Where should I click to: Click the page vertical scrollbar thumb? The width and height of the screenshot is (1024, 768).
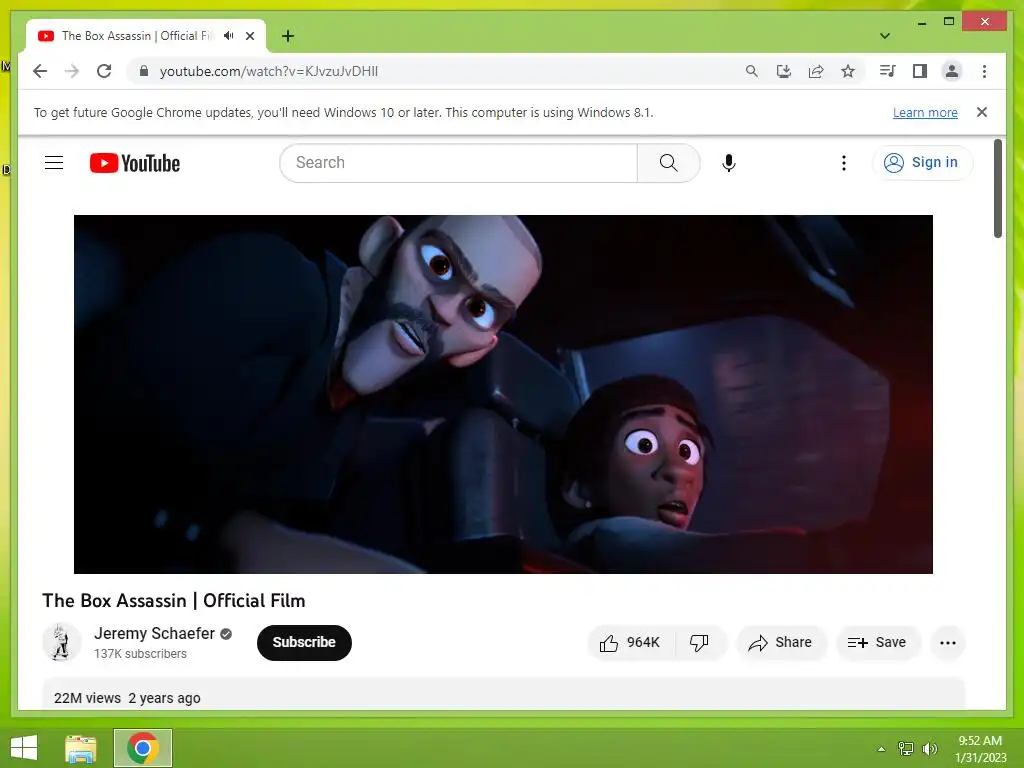pos(997,189)
